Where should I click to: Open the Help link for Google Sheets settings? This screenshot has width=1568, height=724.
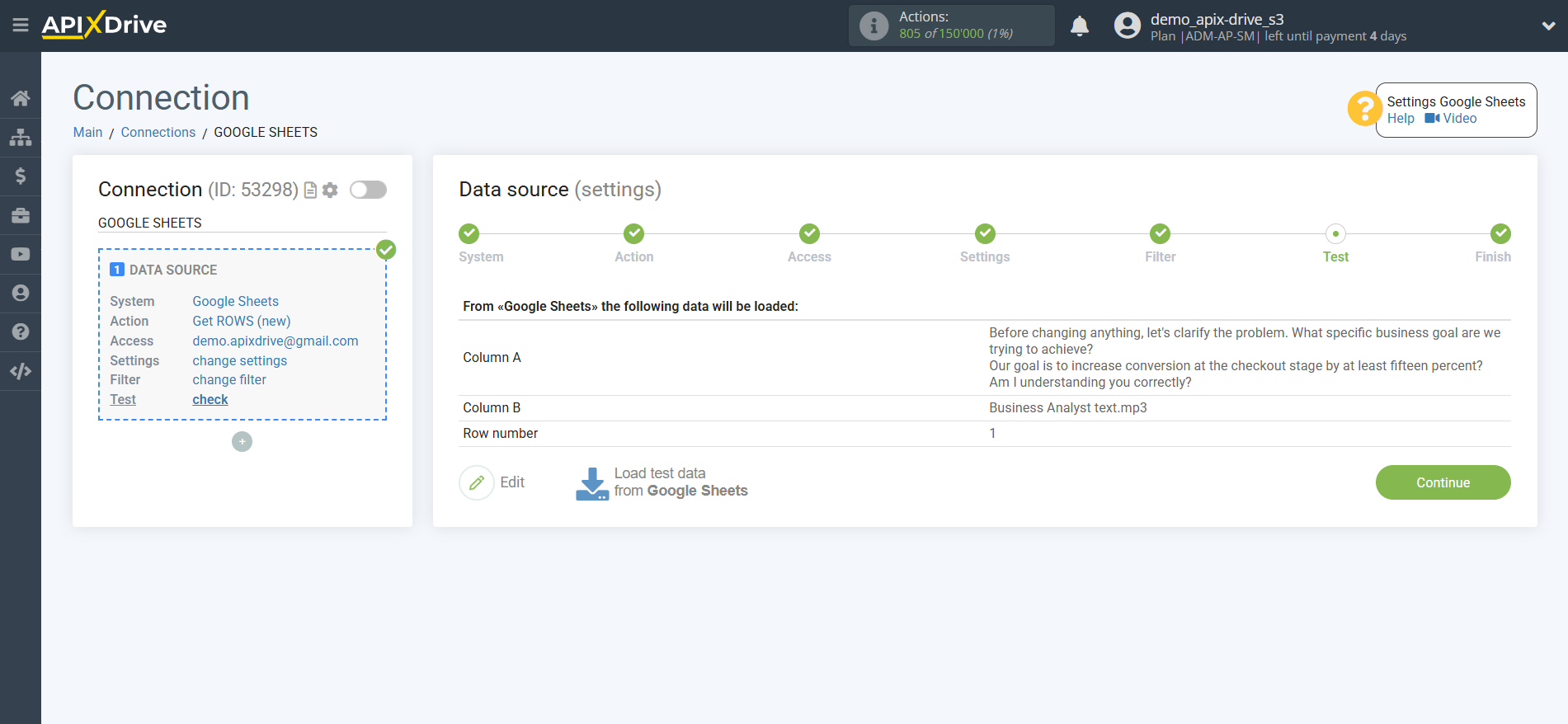(1401, 119)
